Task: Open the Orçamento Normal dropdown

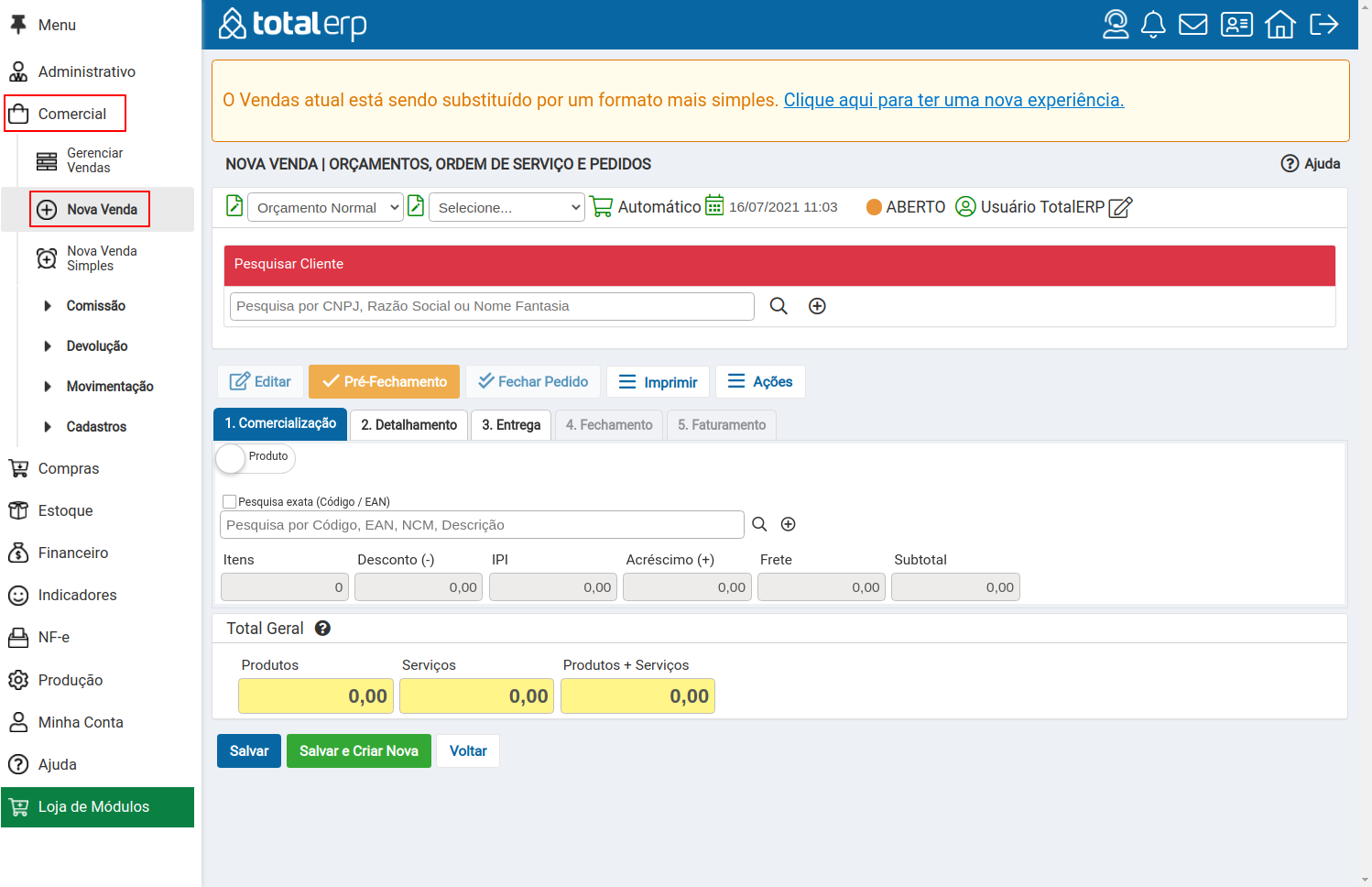Action: [x=326, y=207]
